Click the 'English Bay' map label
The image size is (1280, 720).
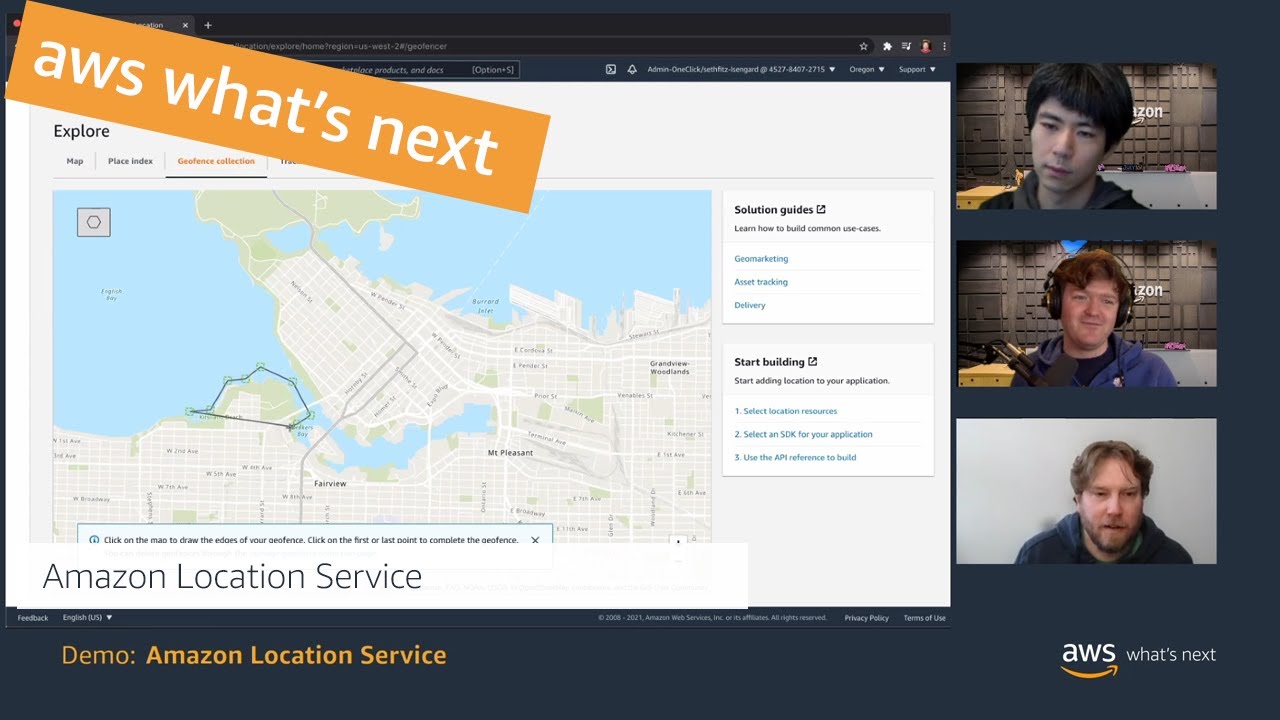pyautogui.click(x=112, y=295)
